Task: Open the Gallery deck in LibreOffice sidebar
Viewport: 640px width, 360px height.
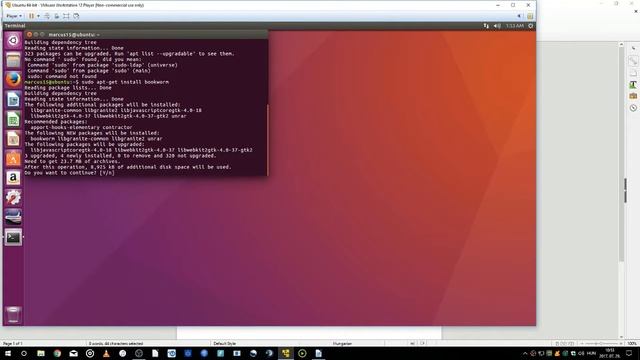Action: point(633,96)
